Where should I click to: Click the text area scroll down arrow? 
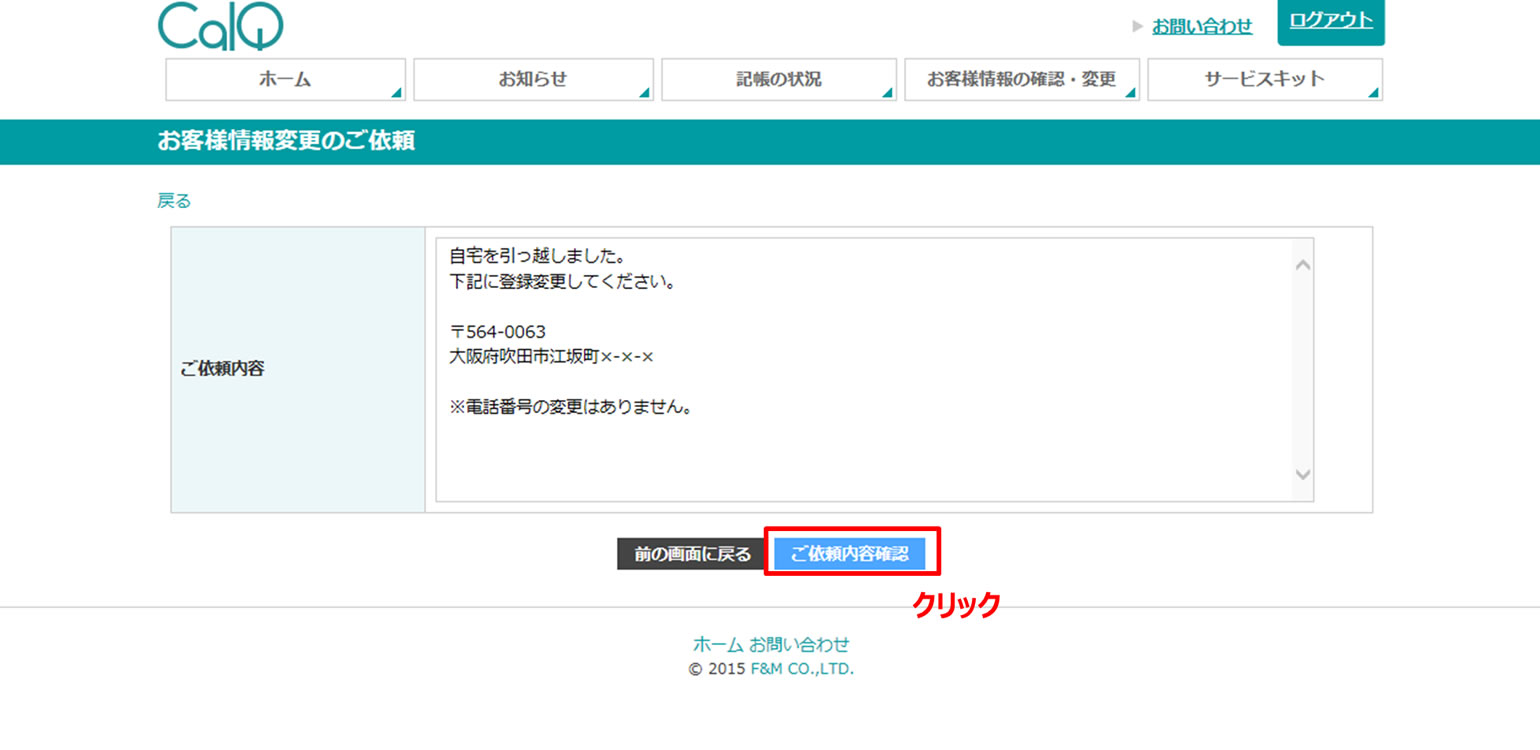(x=1302, y=474)
